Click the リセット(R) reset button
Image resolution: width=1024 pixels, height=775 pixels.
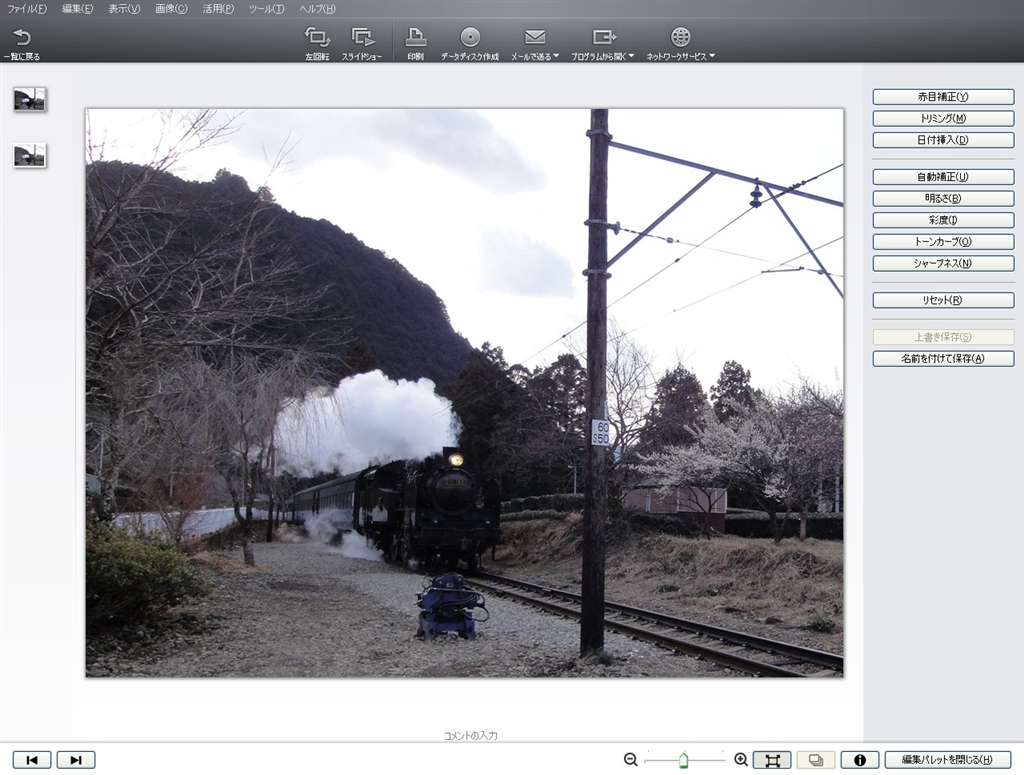(943, 300)
